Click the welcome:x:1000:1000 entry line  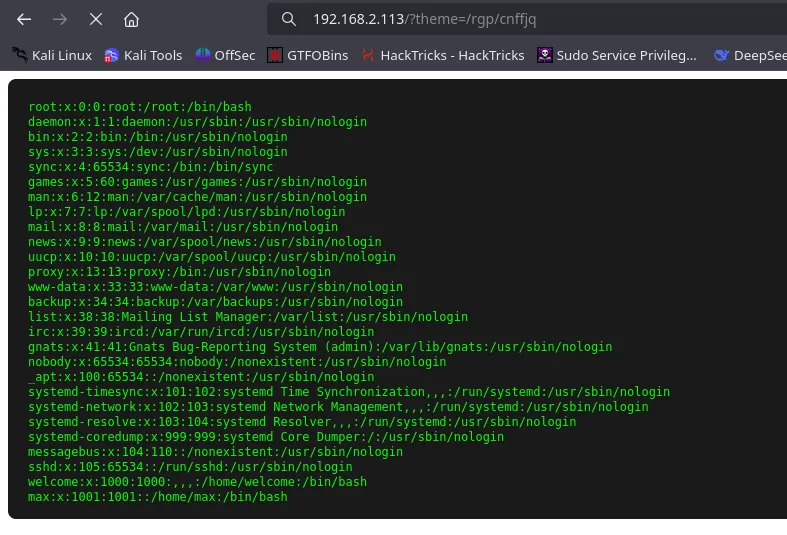197,482
